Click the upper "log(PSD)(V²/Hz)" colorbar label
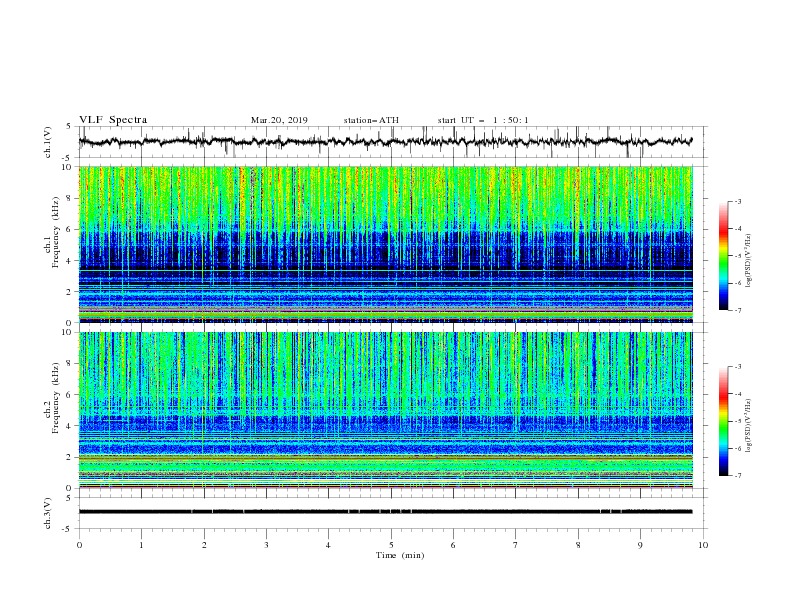Viewport: 792px width, 612px height. [748, 261]
